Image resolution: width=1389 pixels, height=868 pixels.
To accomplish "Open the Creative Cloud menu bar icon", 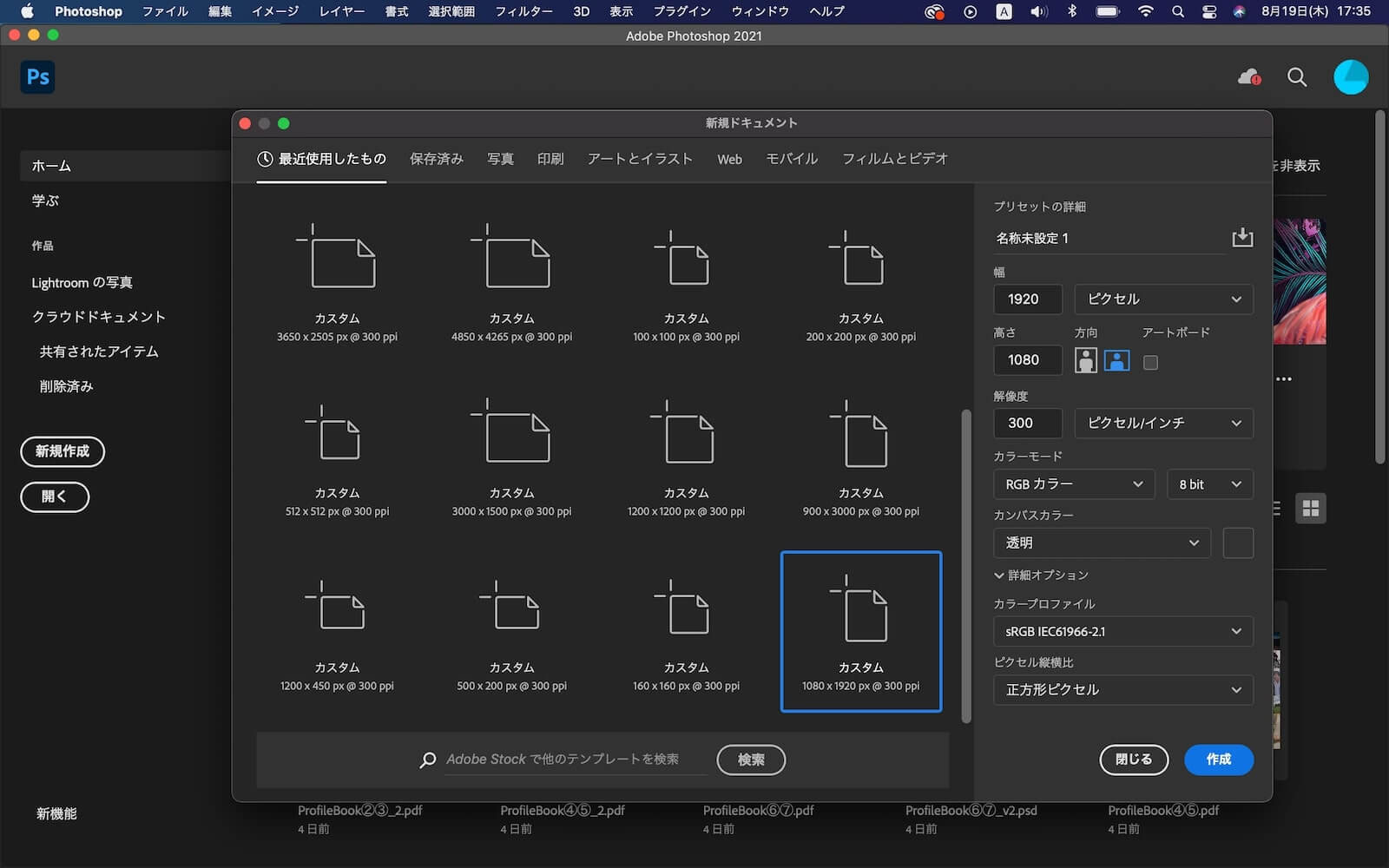I will (934, 11).
